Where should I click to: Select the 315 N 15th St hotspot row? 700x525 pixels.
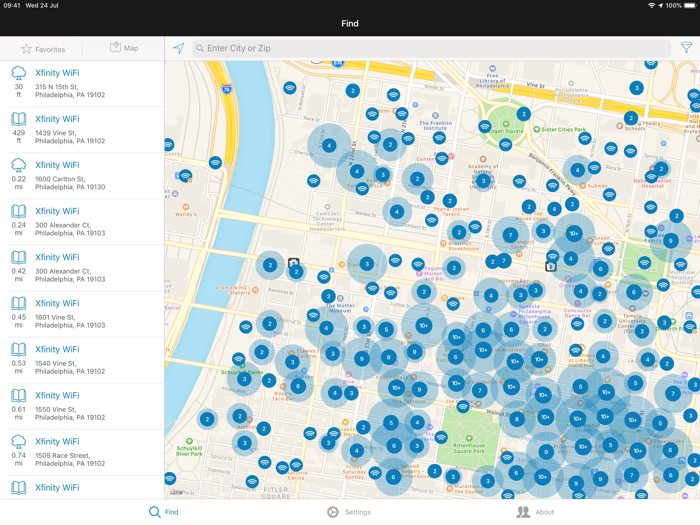click(x=82, y=84)
